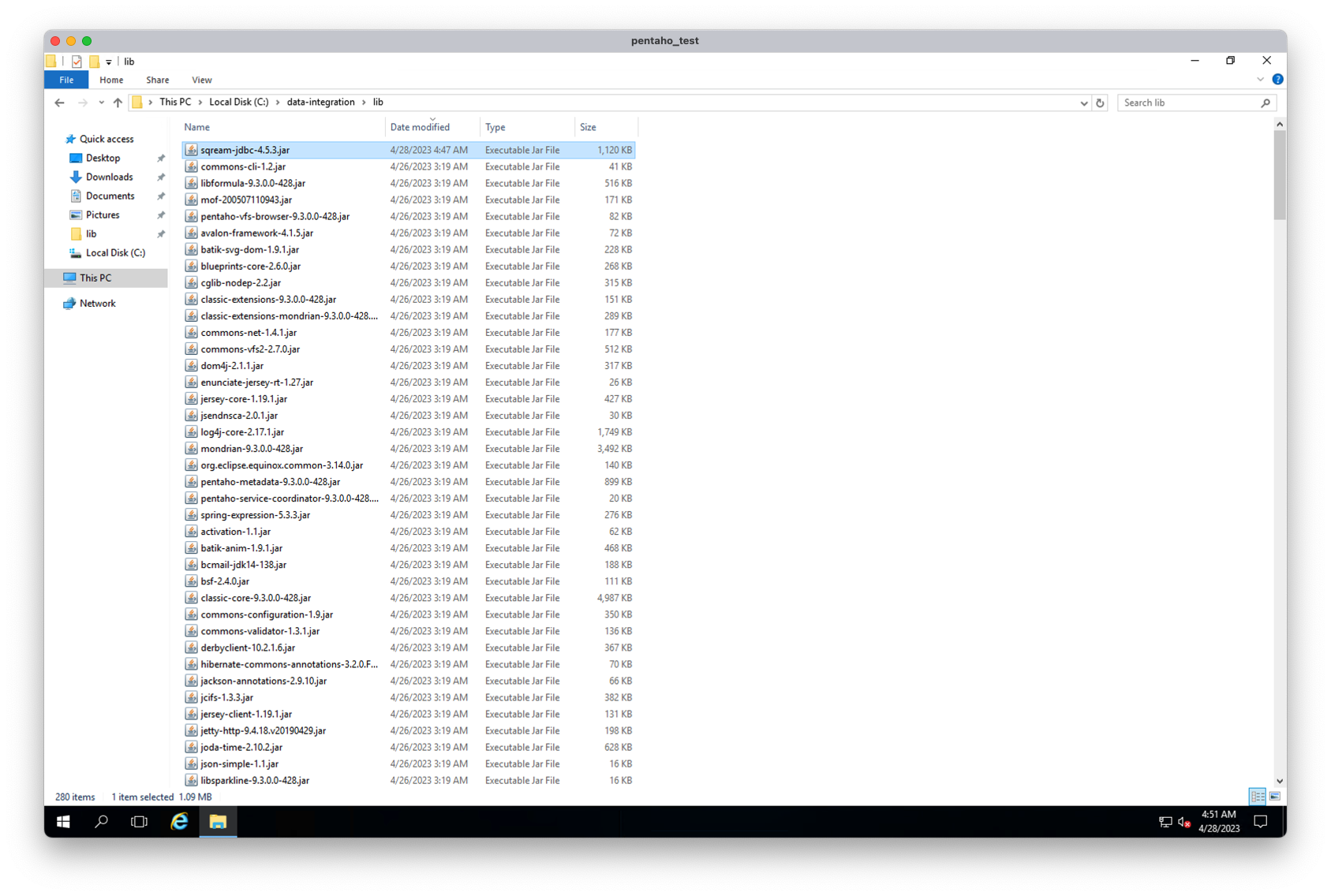1331x896 pixels.
Task: Select Network in navigation pane
Action: 97,303
